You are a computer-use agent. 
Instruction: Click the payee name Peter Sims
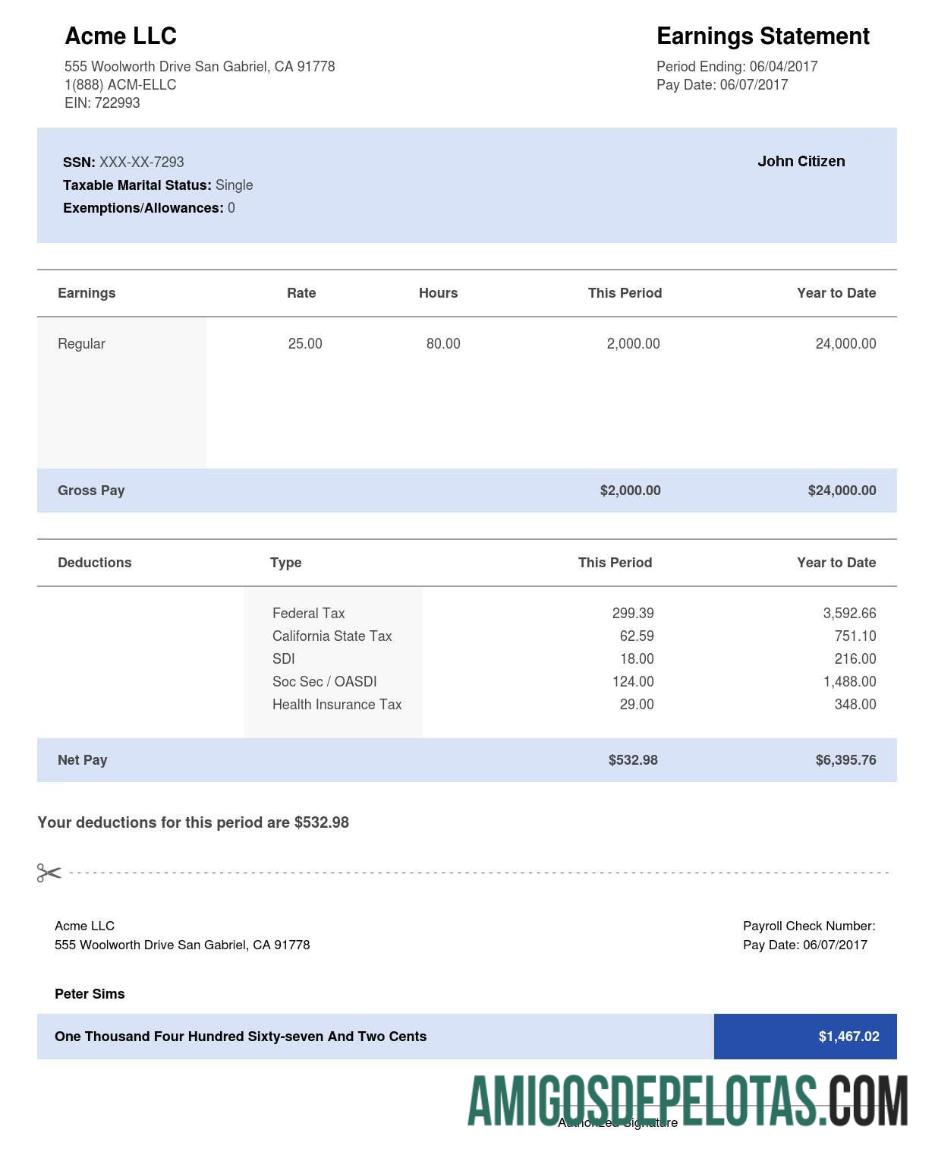click(x=90, y=994)
